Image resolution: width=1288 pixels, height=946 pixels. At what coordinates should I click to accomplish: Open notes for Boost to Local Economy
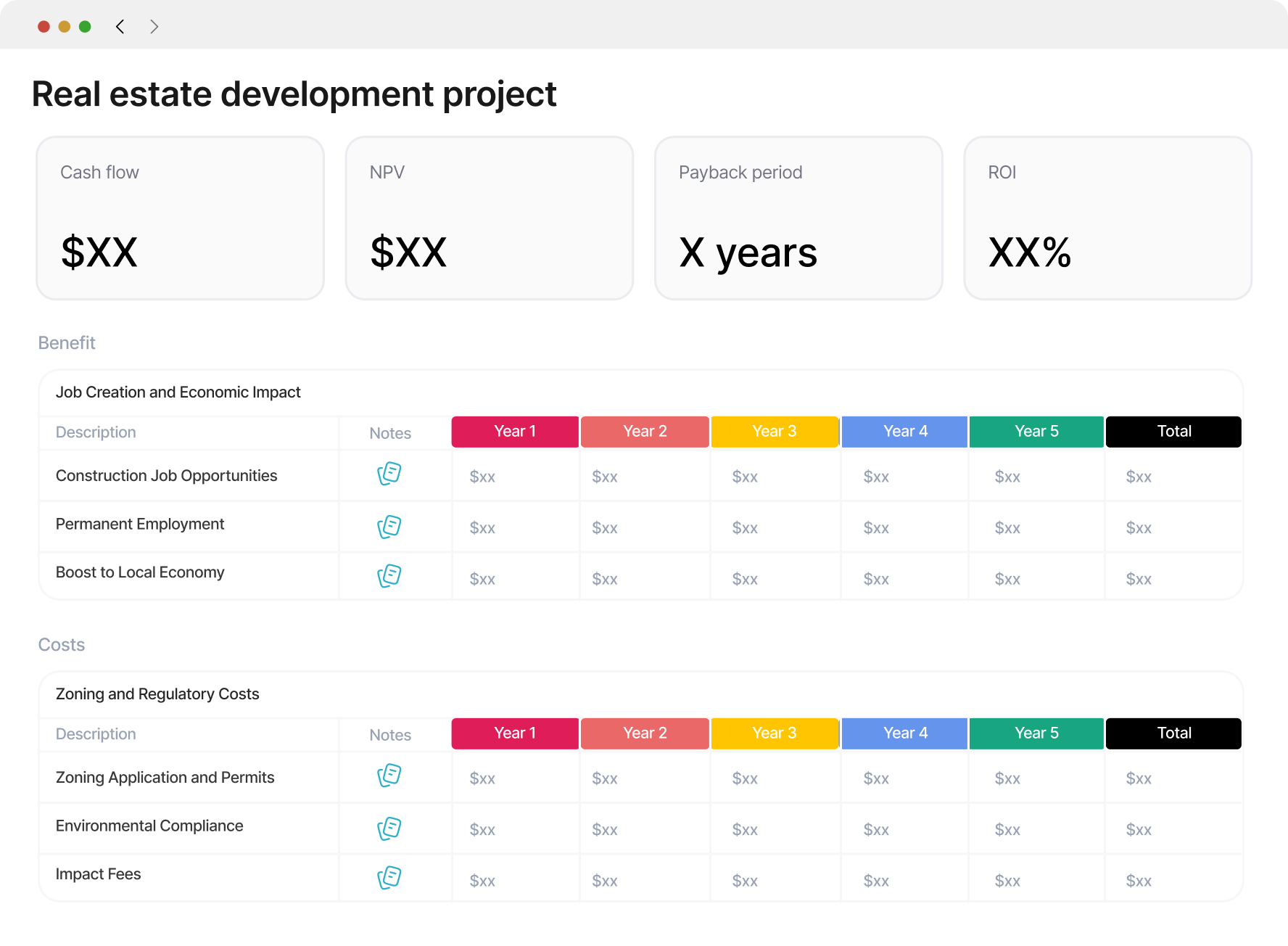tap(389, 576)
